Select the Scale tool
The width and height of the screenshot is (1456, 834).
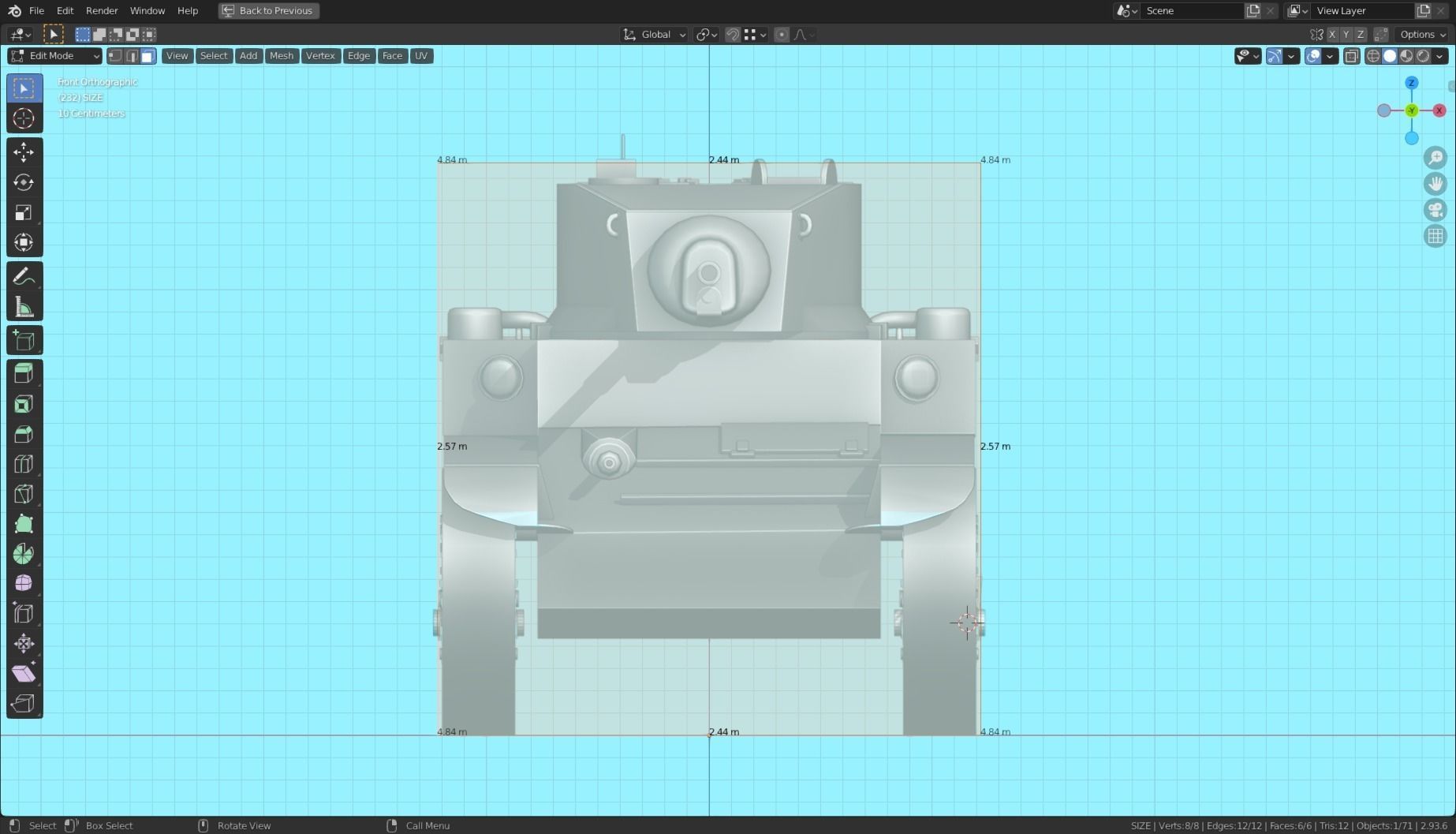coord(24,212)
